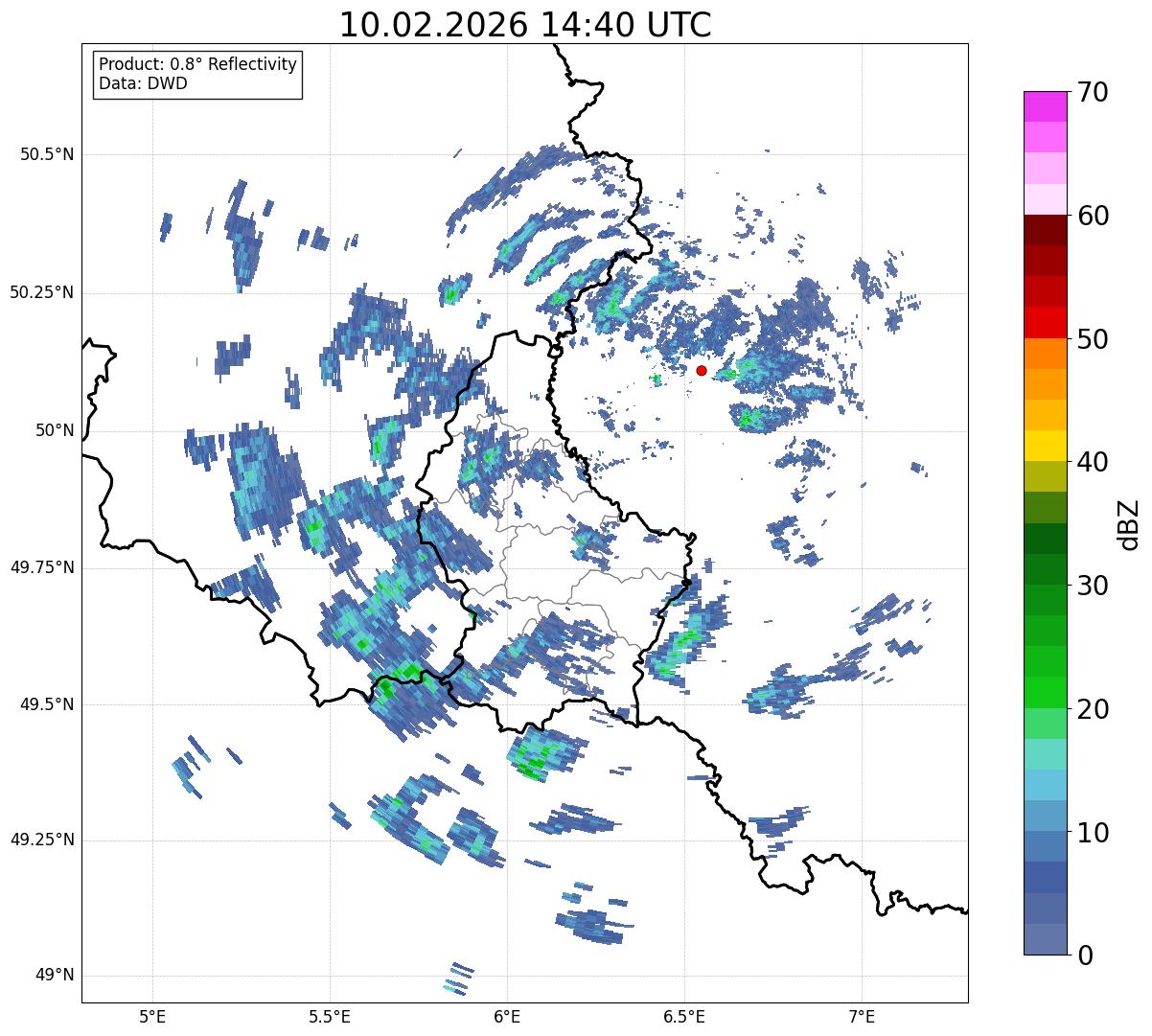The width and height of the screenshot is (1152, 1036).
Task: Click the plot title "10.02.2026 14:40 UTC"
Action: point(525,25)
